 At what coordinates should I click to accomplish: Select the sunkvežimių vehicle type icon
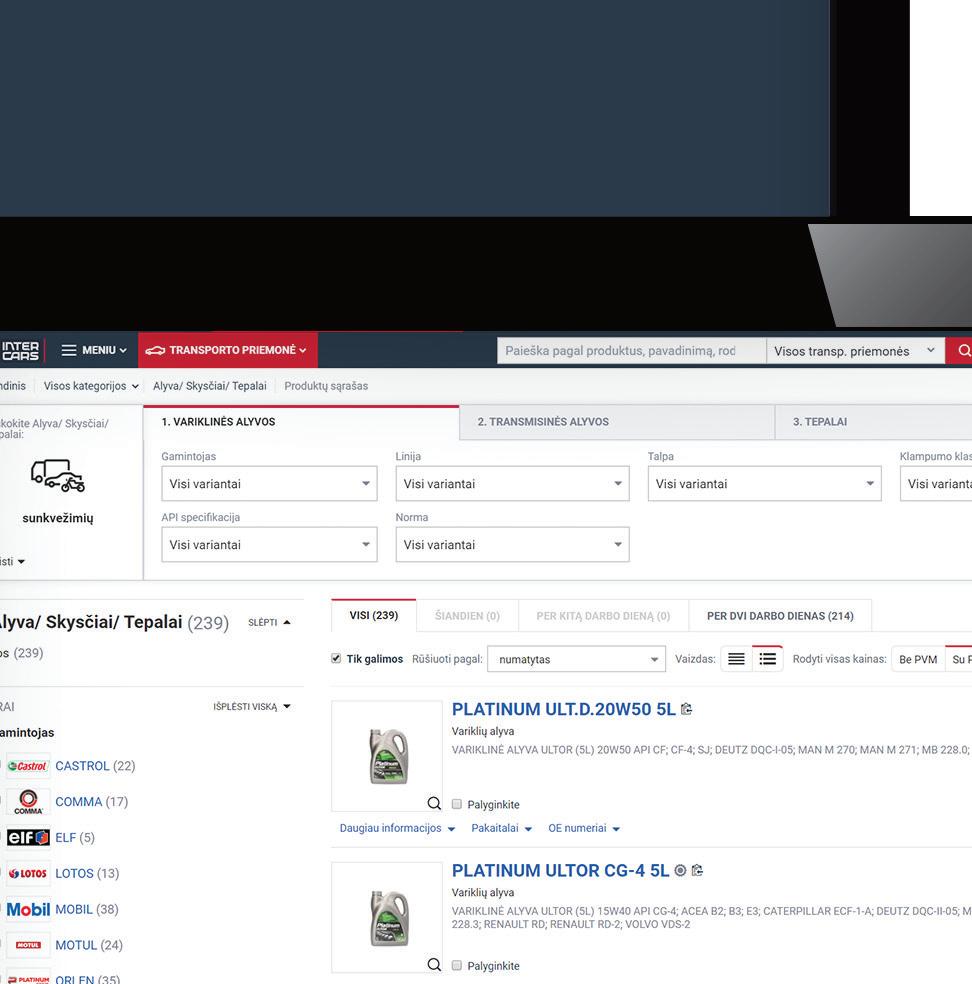point(58,477)
